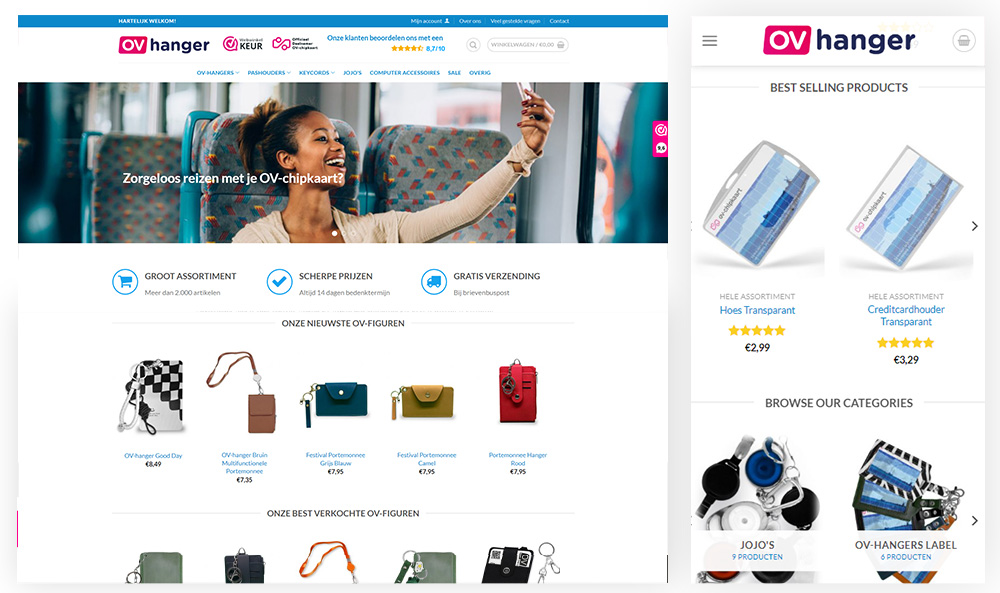Click the Webwinkel Keur badge
This screenshot has height=593, width=1000.
243,44
